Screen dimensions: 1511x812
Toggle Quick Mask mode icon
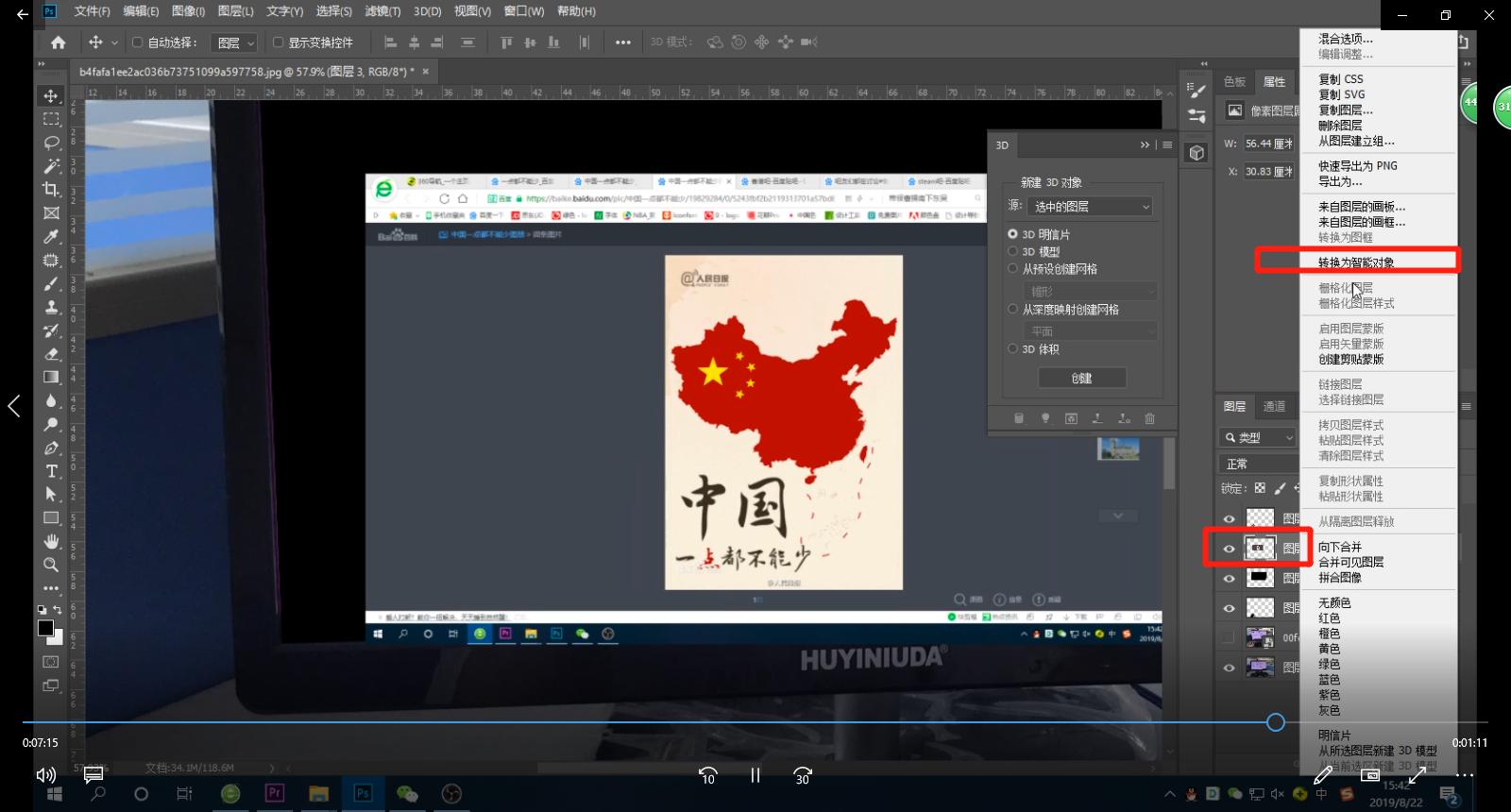coord(51,662)
